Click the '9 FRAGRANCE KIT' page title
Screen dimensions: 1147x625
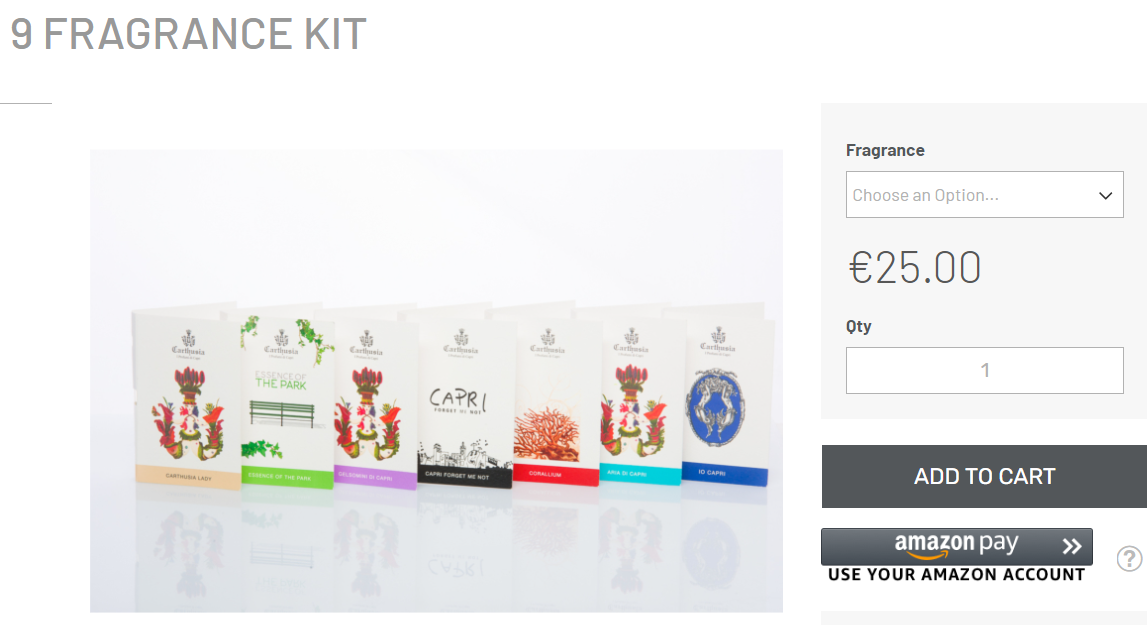pyautogui.click(x=189, y=34)
